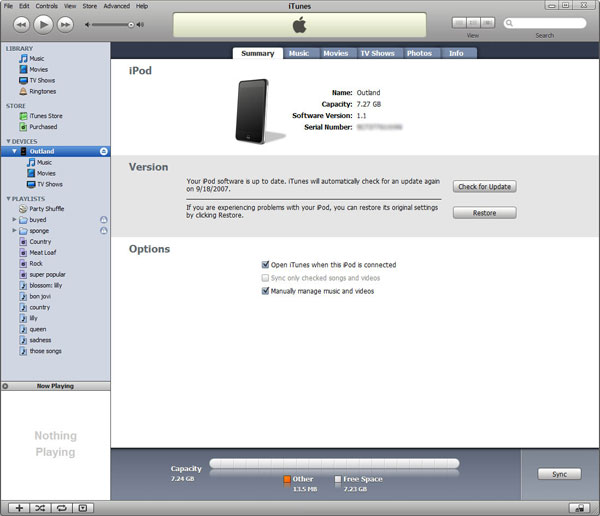Image resolution: width=600 pixels, height=516 pixels.
Task: Open iTunes Store icon
Action: pyautogui.click(x=23, y=116)
